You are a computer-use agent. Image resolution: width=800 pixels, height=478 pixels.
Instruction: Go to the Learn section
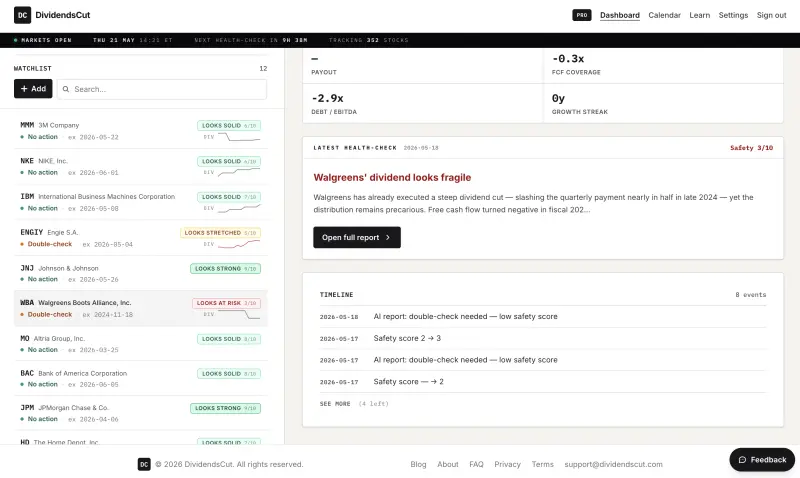(699, 15)
